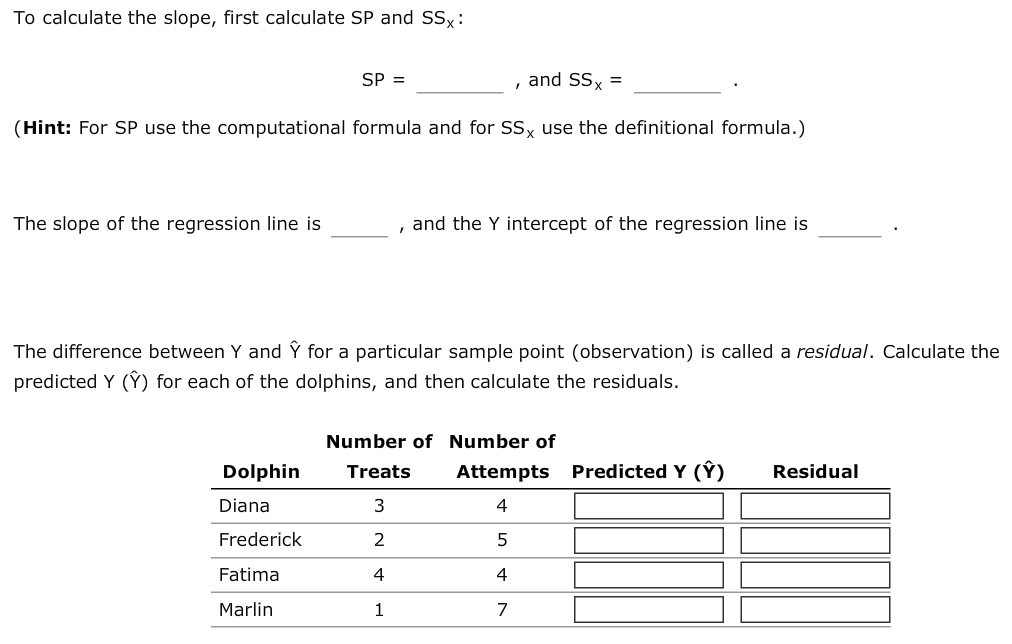1012x644 pixels.
Task: Click Fatima's Residual input box
Action: 814,574
